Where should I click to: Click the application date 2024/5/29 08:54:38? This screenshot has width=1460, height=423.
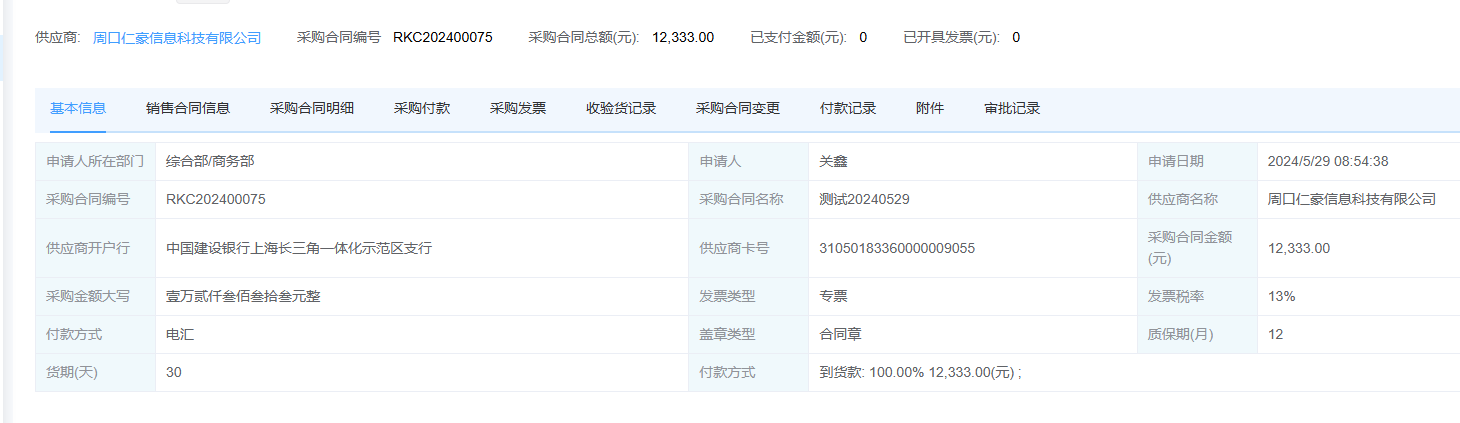(1327, 161)
